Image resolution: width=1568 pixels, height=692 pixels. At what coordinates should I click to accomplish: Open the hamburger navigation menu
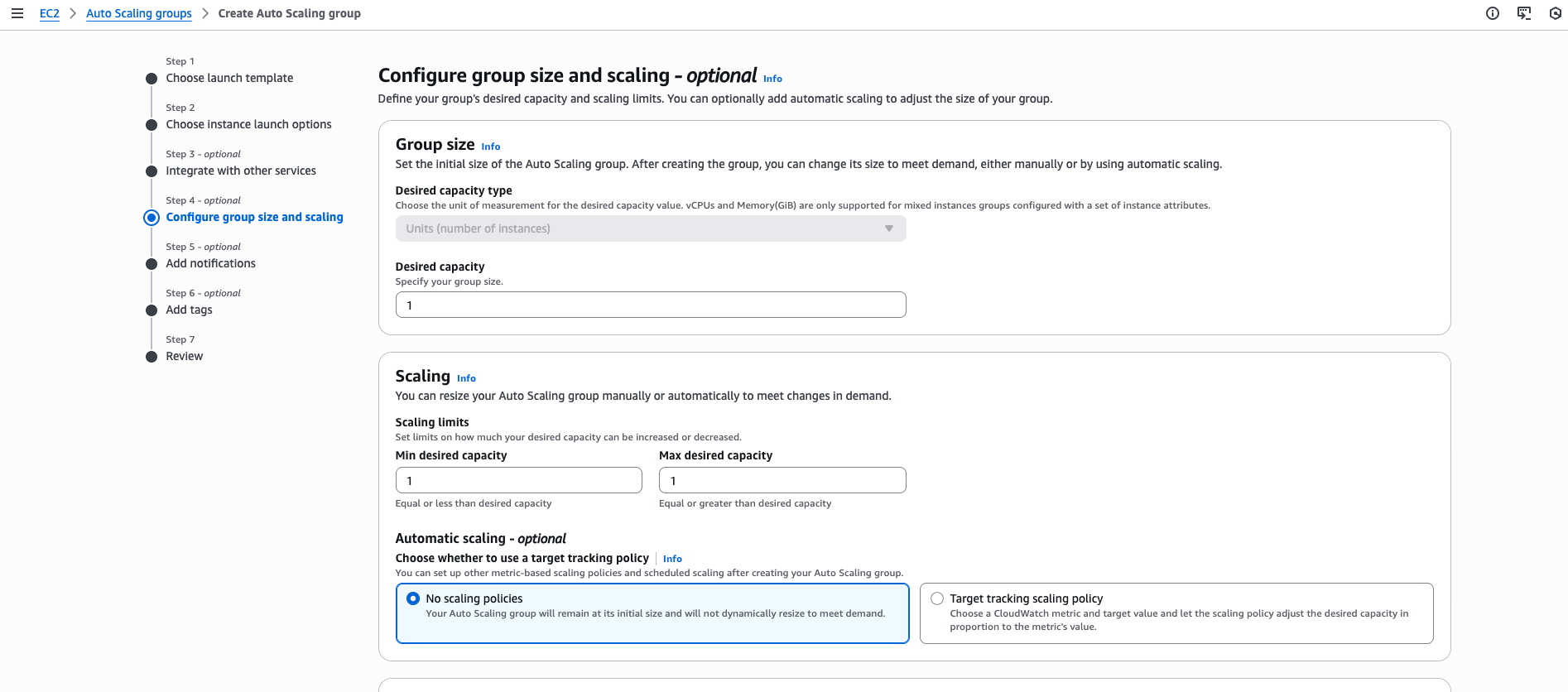point(17,13)
